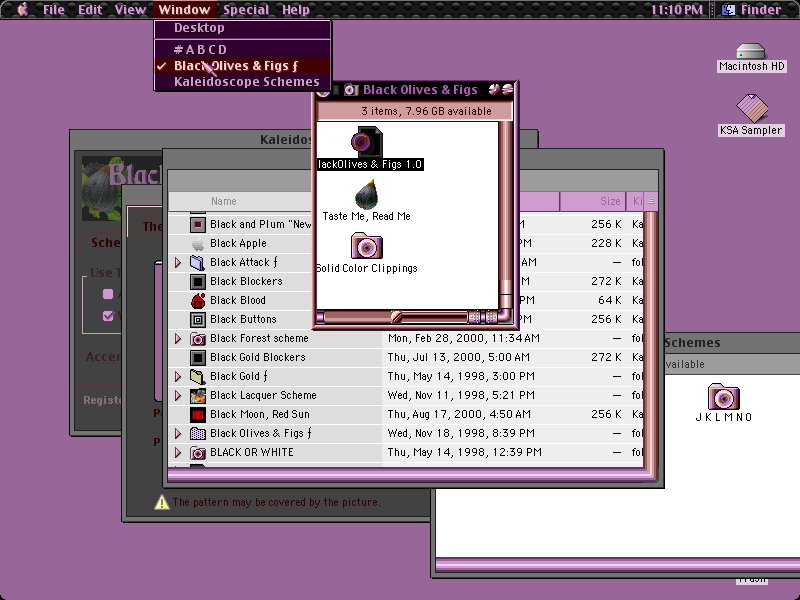Open the Macintosh HD disk icon
The width and height of the screenshot is (800, 600).
[x=751, y=51]
